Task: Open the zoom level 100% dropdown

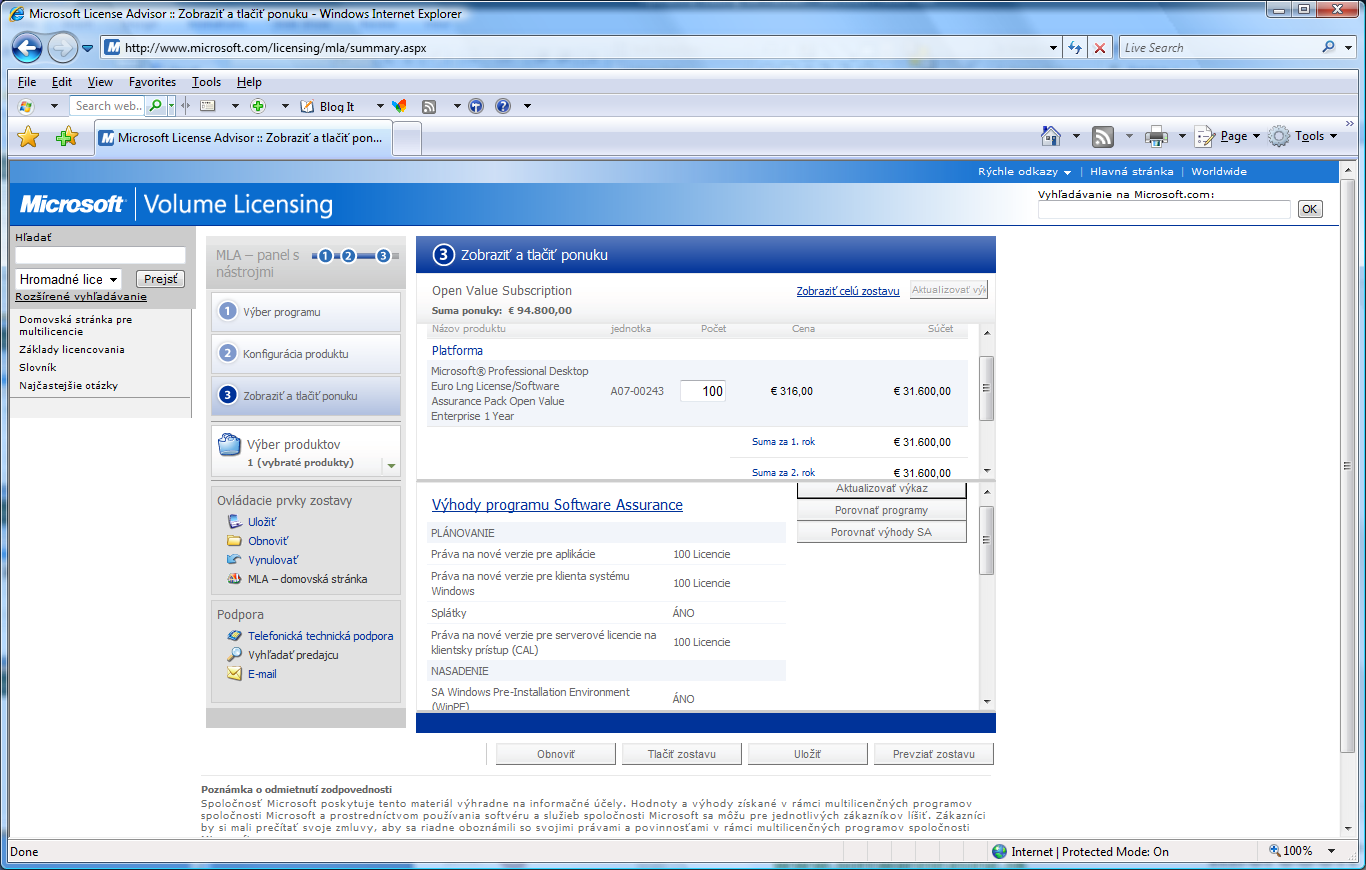Action: coord(1331,851)
